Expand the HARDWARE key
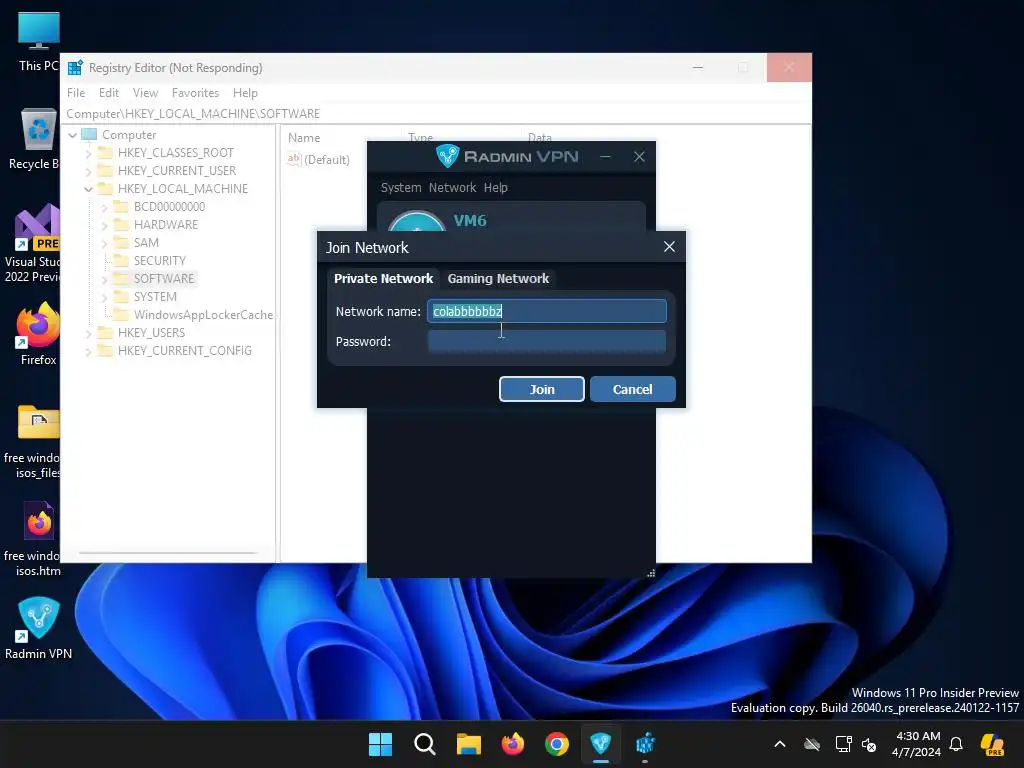The width and height of the screenshot is (1024, 768). (104, 225)
